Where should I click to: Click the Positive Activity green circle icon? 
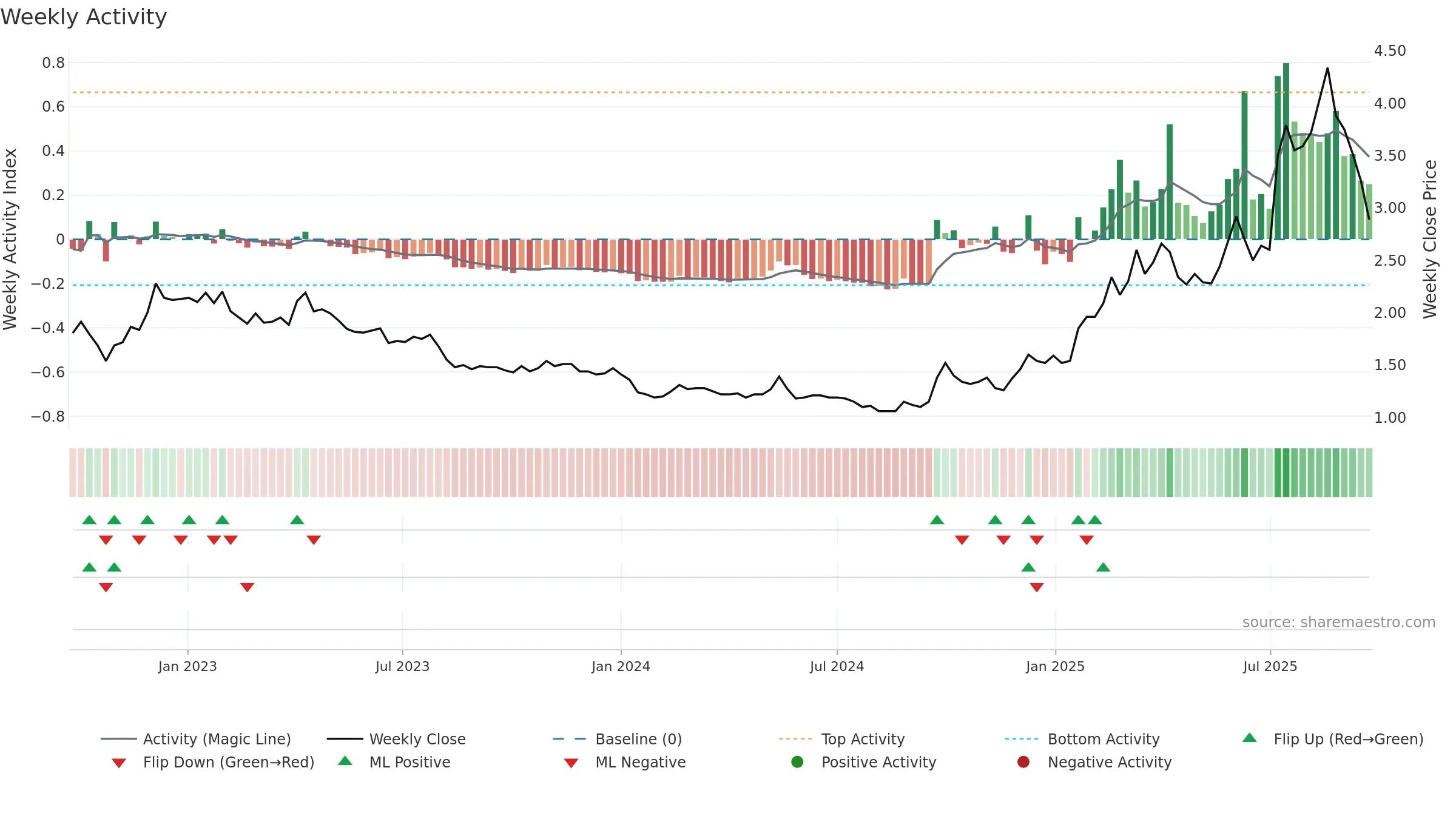(797, 762)
